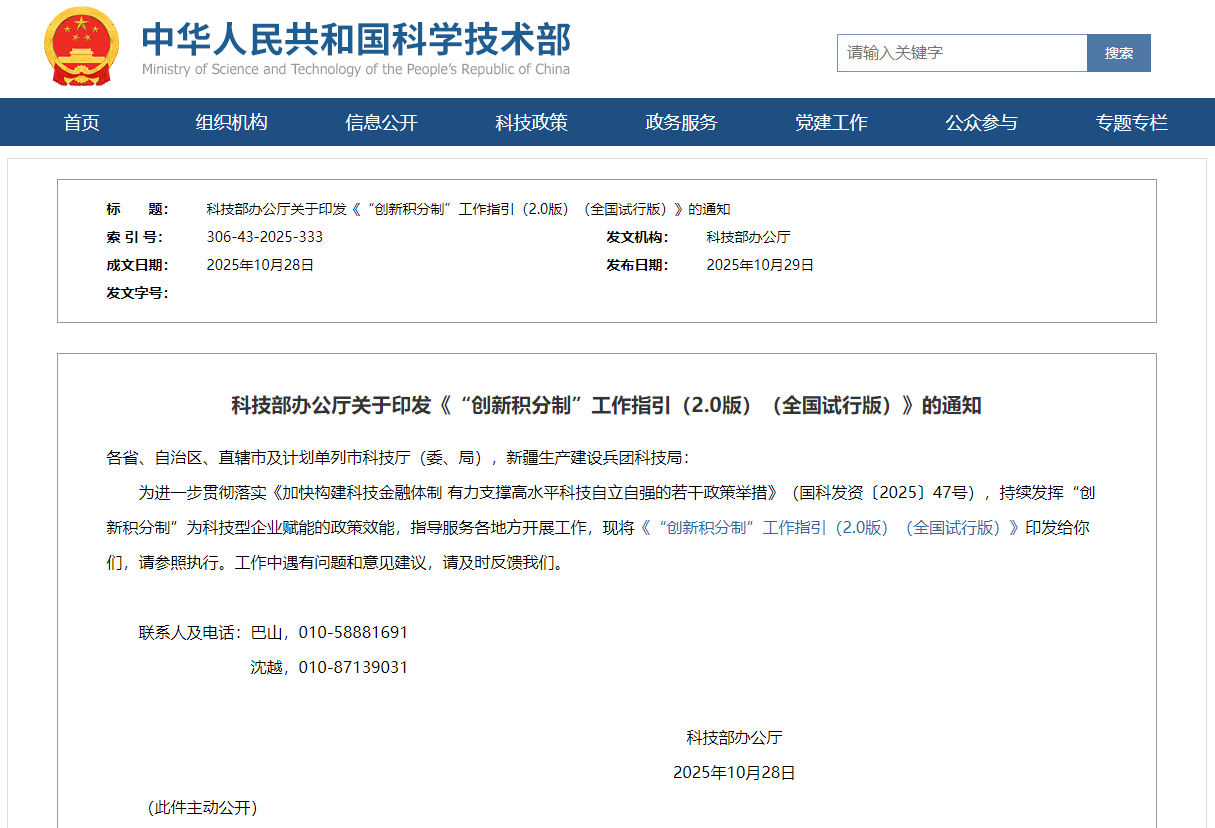Open the 党建工作 navigation item
The height and width of the screenshot is (828, 1215).
pyautogui.click(x=831, y=122)
